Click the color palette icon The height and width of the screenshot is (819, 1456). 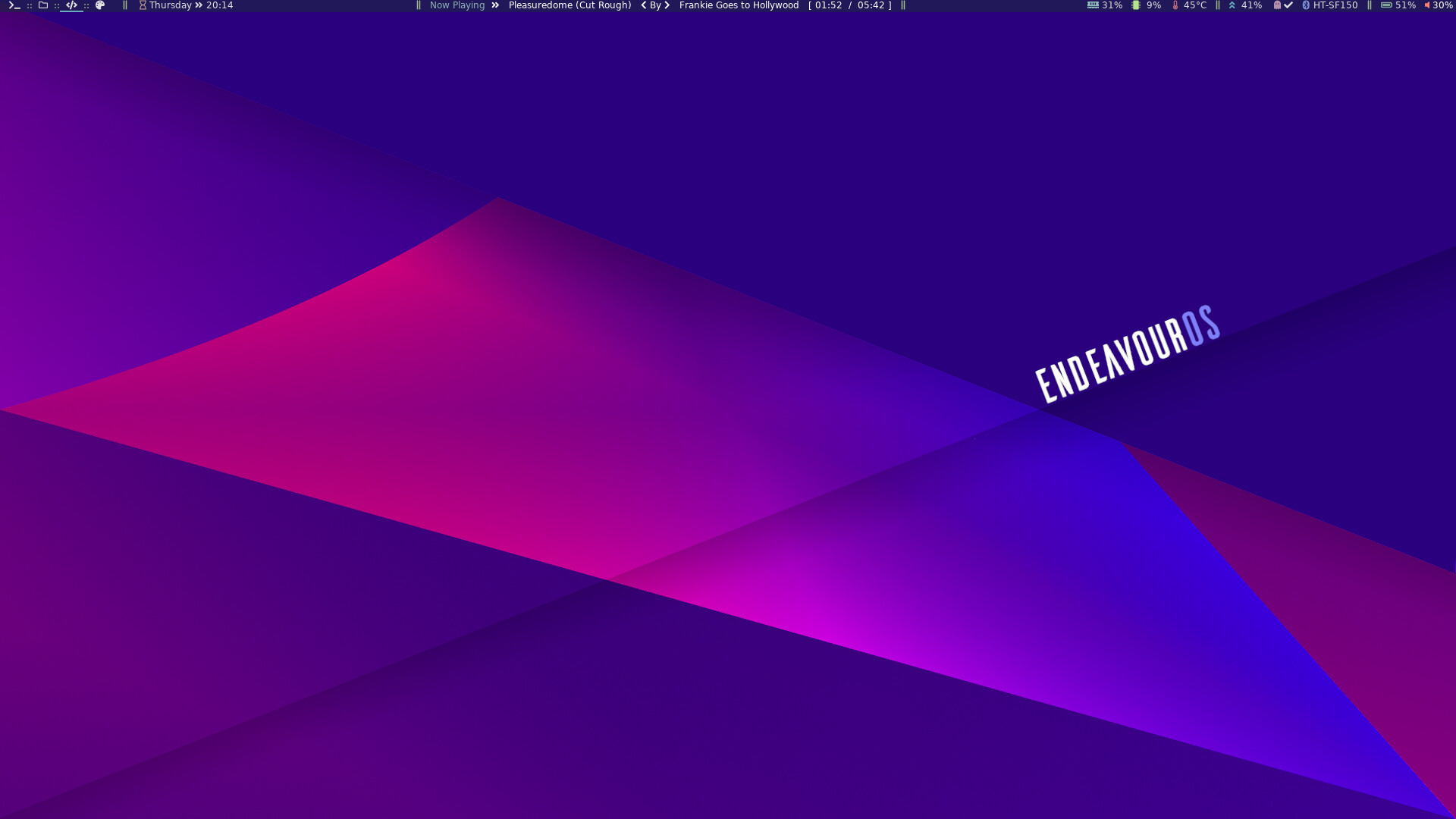(99, 5)
